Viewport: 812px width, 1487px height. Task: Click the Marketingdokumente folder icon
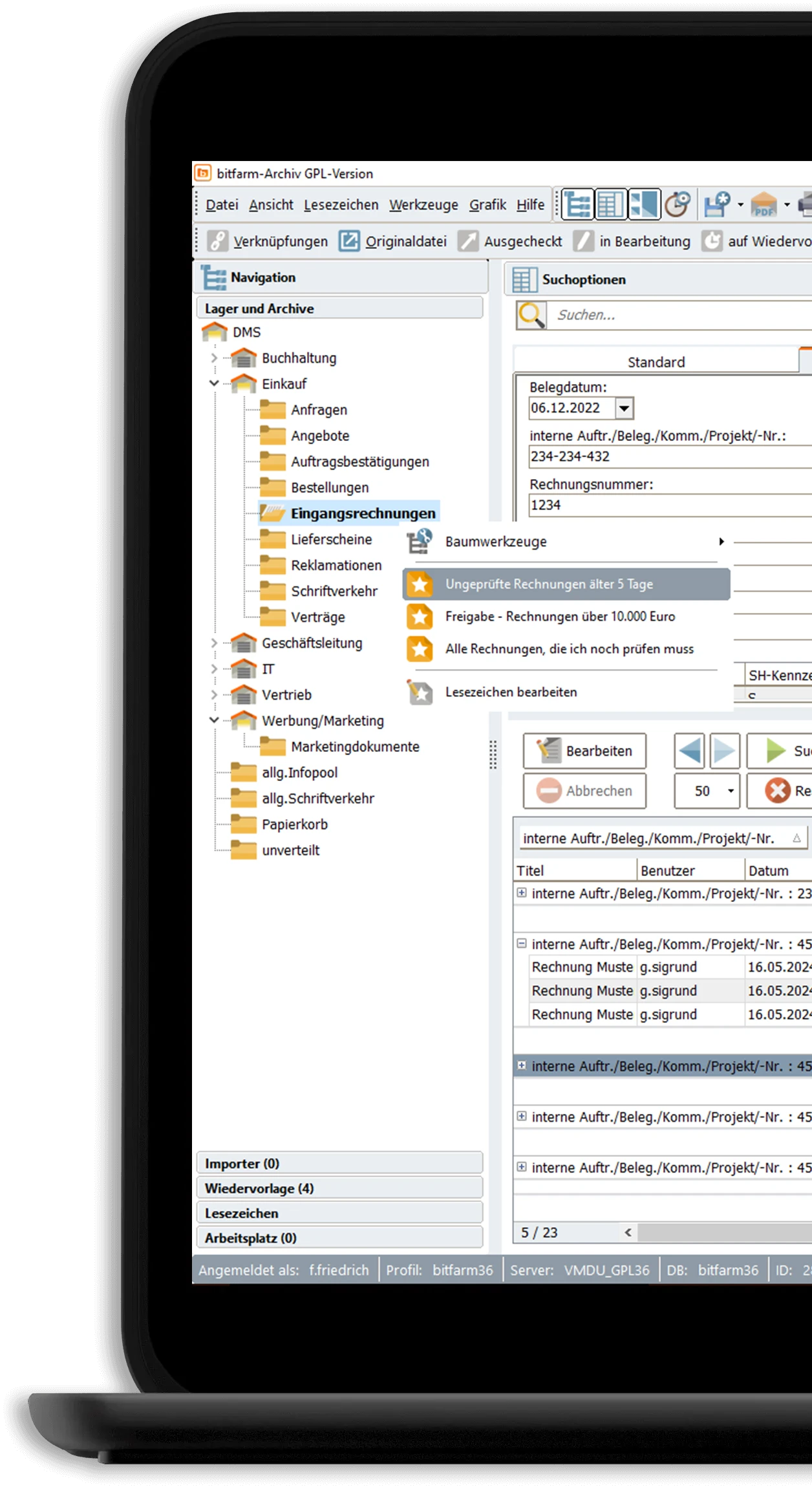[x=273, y=747]
